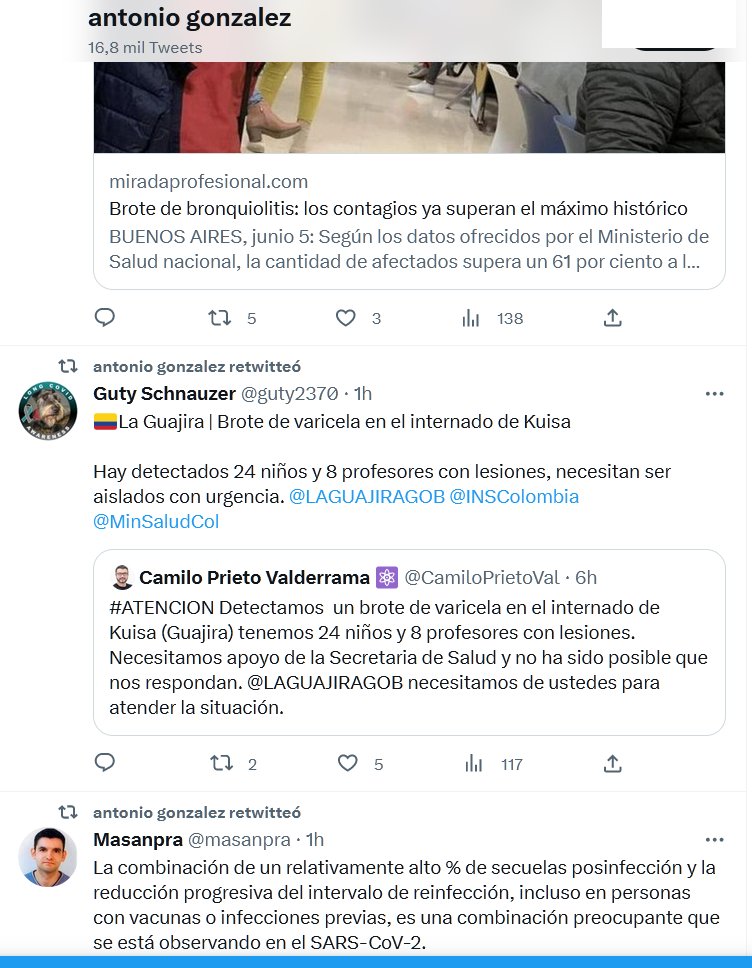Retweet Guty Schnauzer's tweet with 2 retweets

click(222, 764)
